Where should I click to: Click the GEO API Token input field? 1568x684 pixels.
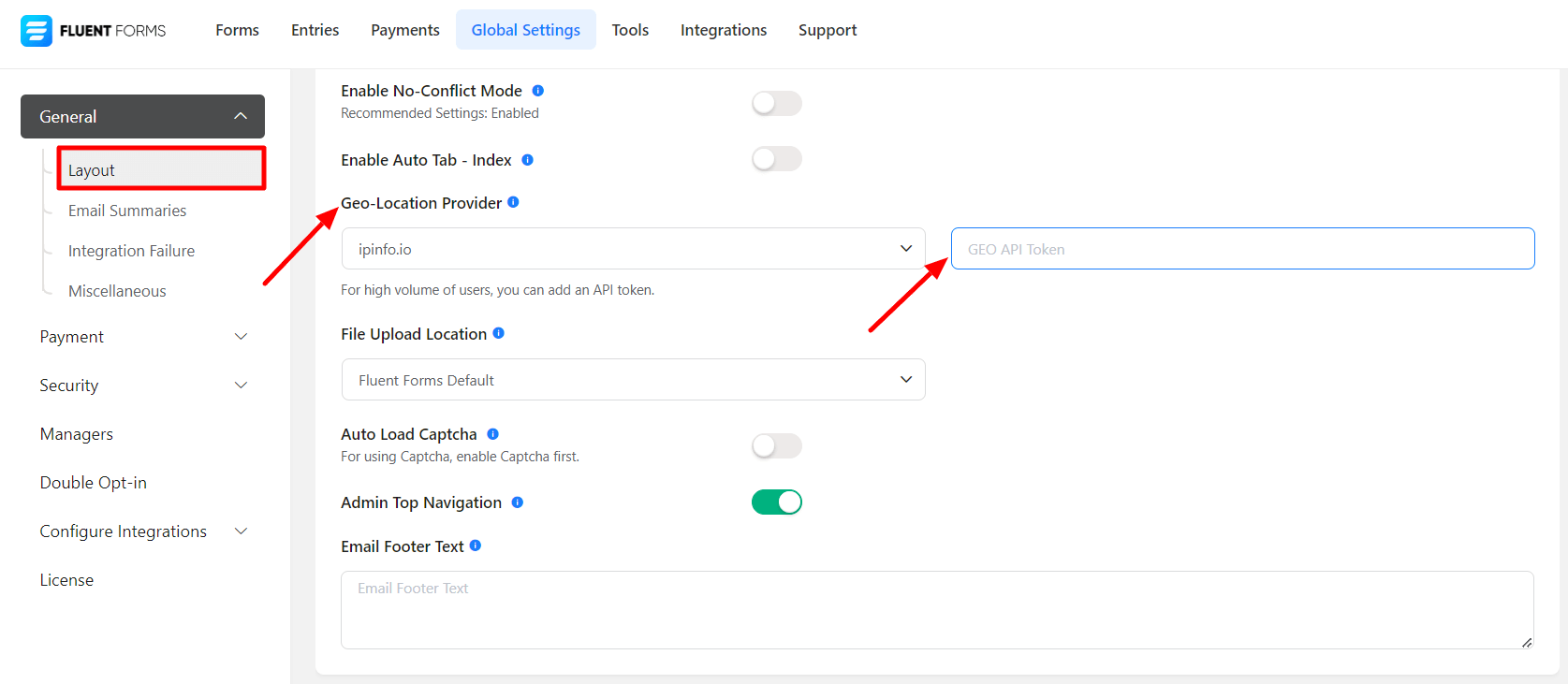coord(1242,249)
